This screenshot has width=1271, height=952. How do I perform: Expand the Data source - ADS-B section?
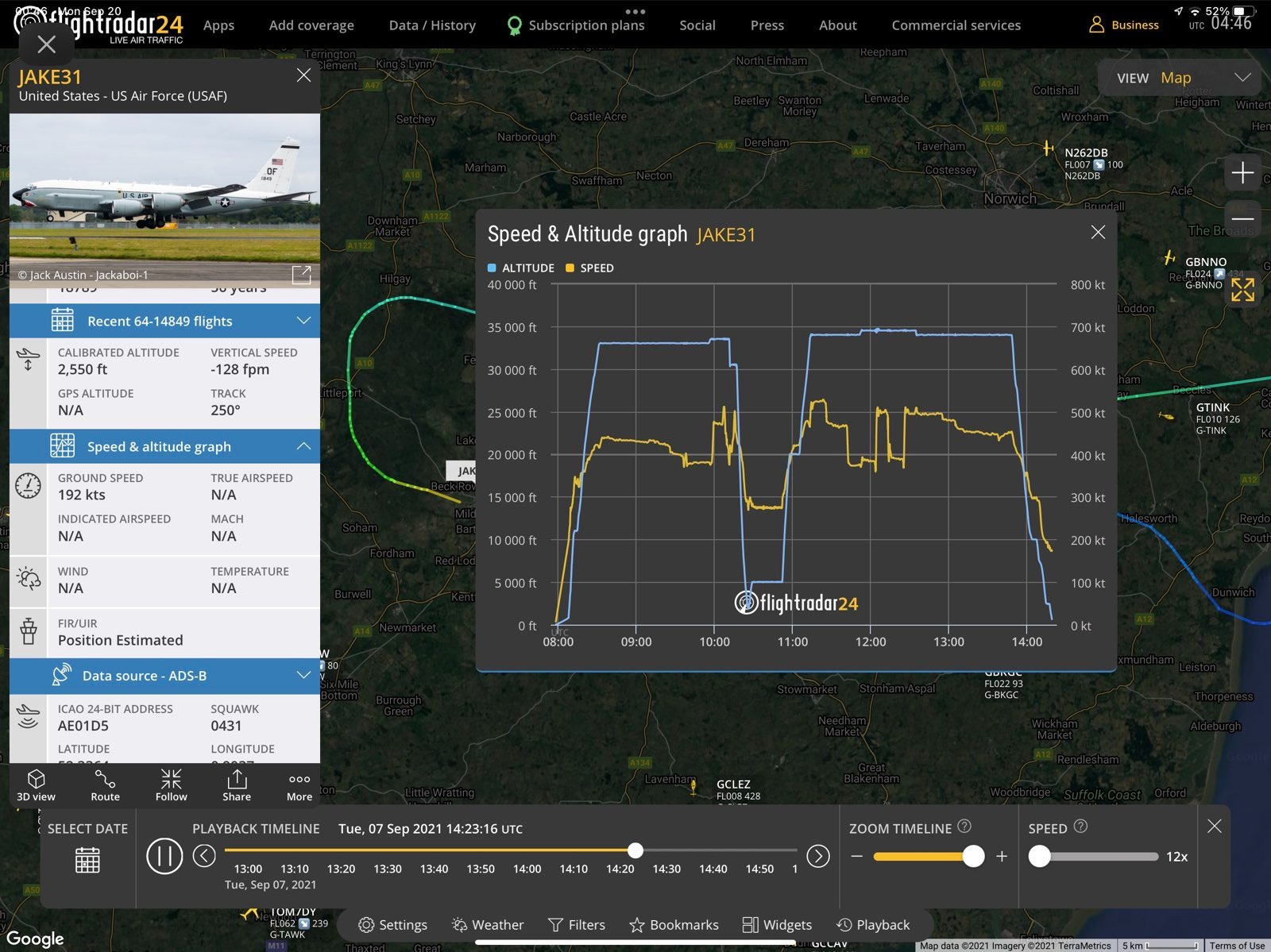point(303,676)
